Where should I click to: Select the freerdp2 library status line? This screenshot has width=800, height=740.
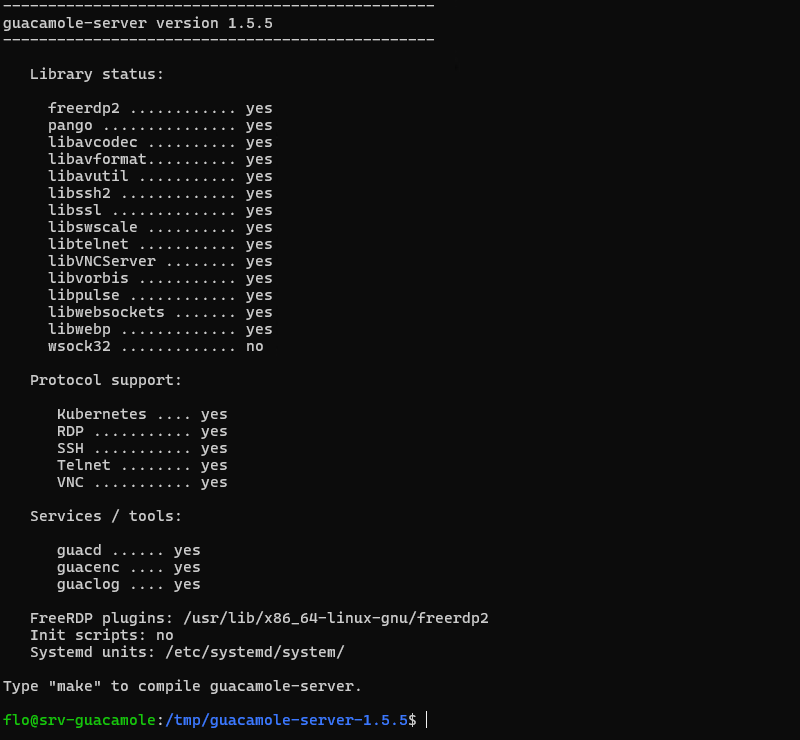(x=160, y=109)
